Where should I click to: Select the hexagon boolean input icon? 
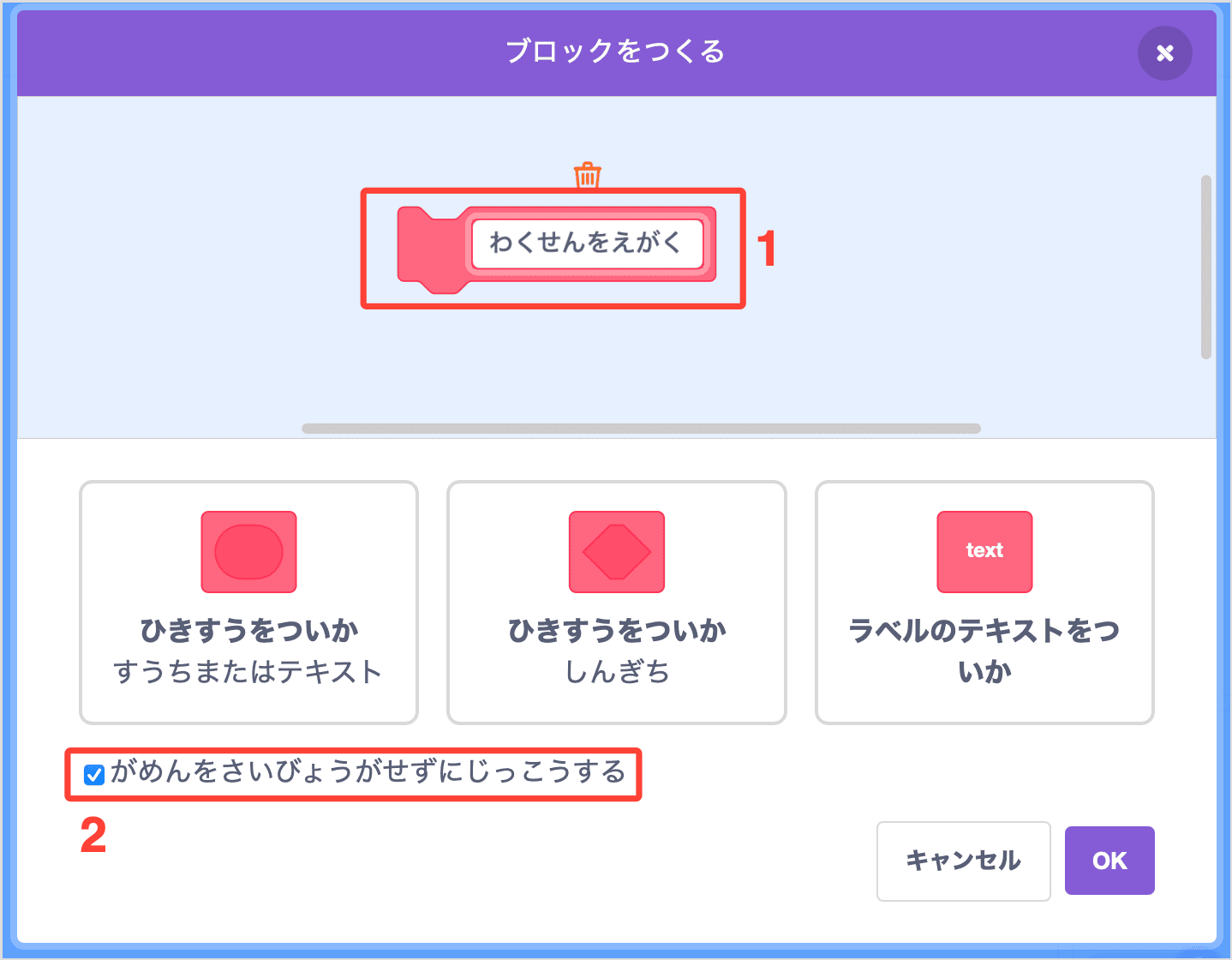(616, 552)
